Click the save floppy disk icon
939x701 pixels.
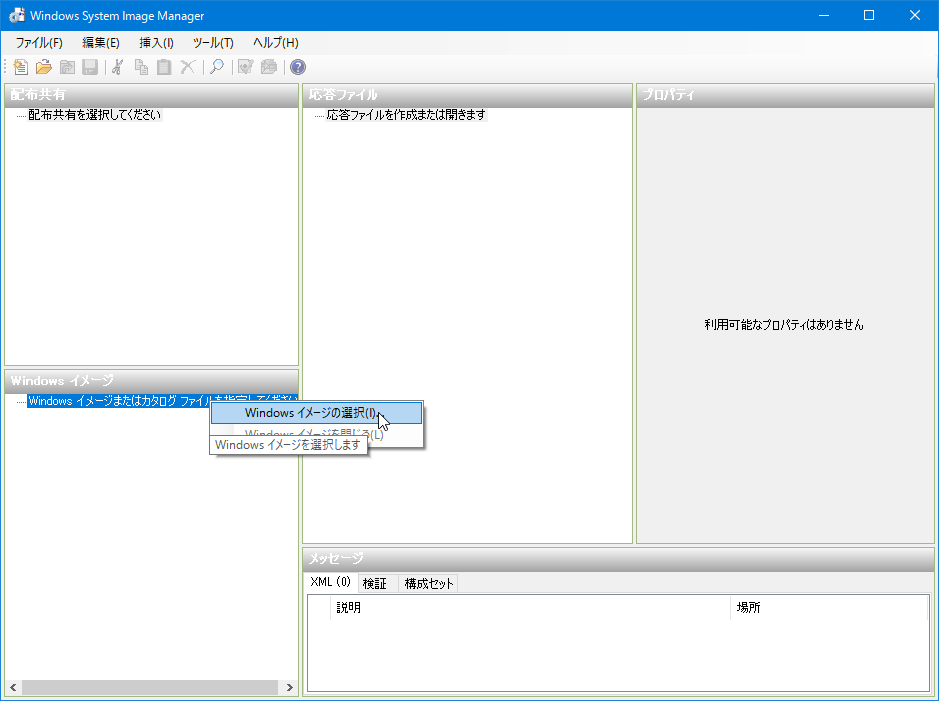90,67
